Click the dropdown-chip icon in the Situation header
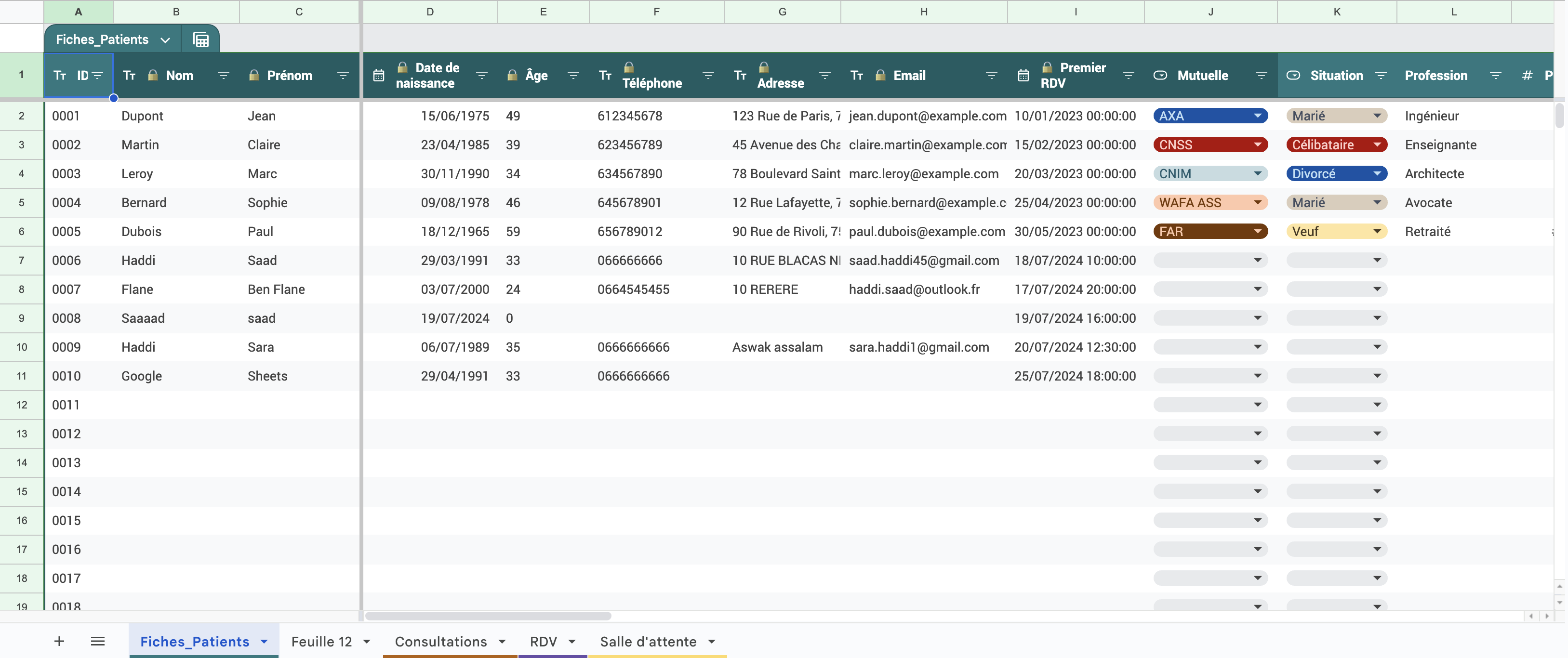 1293,75
